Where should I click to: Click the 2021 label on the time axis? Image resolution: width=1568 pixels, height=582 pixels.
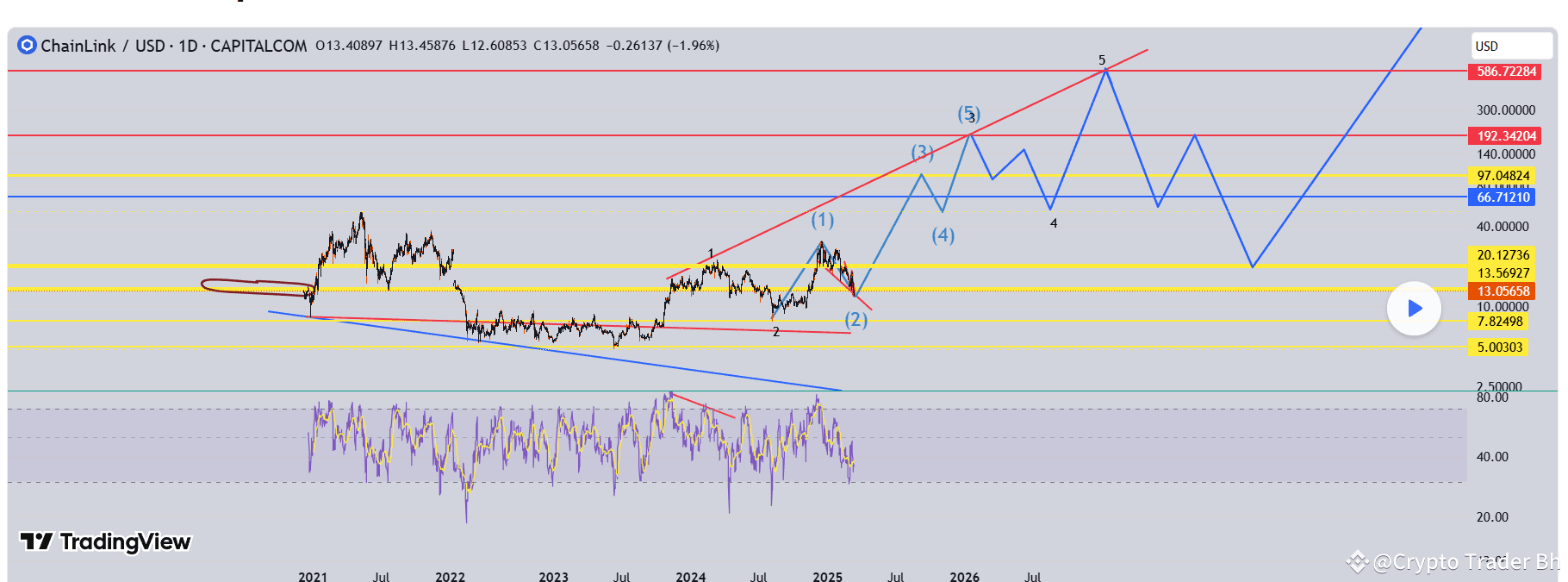point(313,576)
